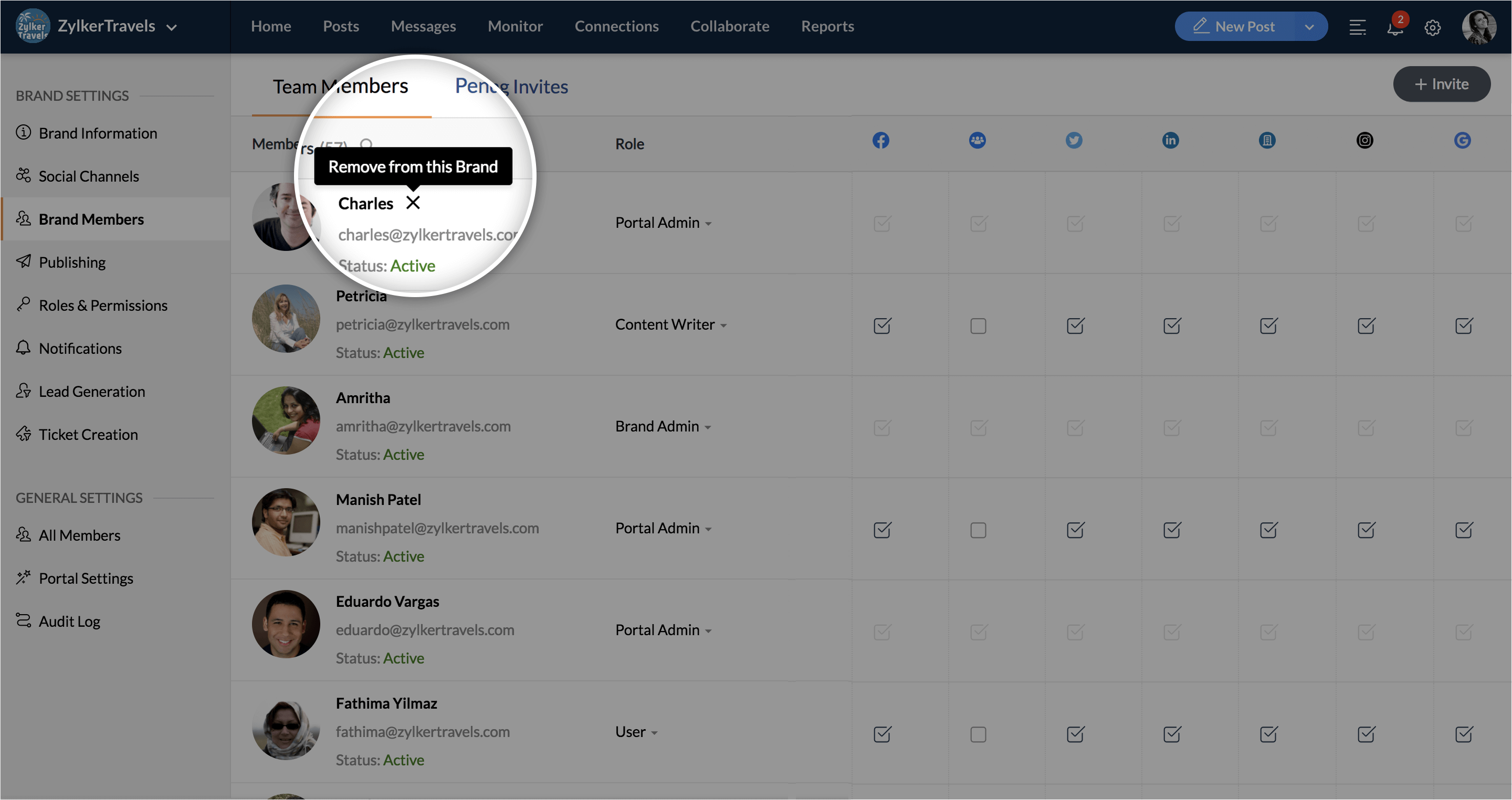Open the notifications bell icon
Viewport: 1512px width, 800px height.
(1394, 28)
